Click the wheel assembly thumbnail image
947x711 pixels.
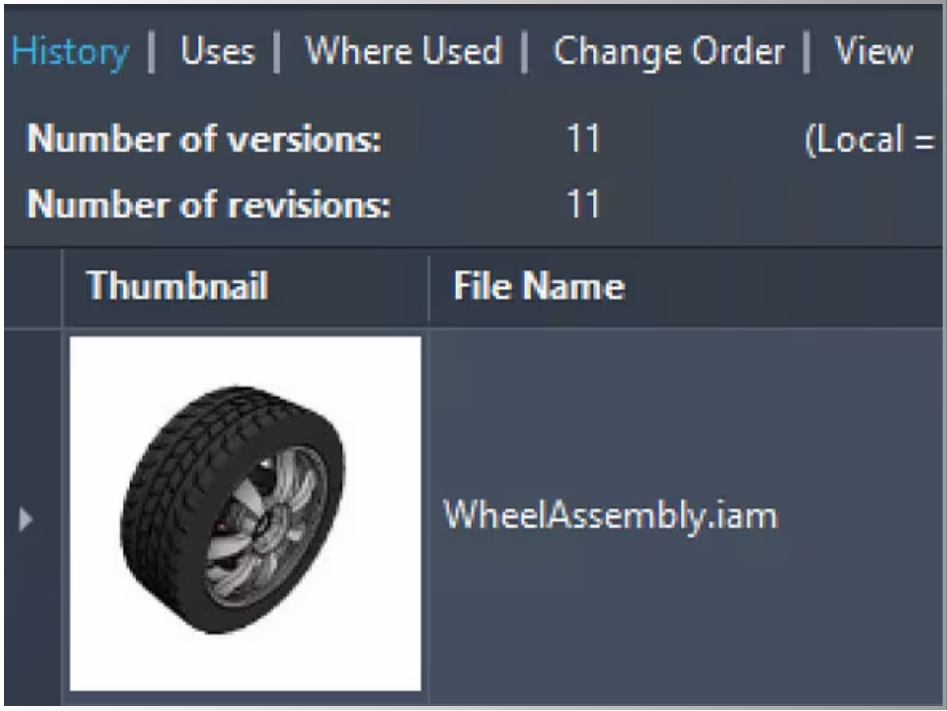click(245, 513)
